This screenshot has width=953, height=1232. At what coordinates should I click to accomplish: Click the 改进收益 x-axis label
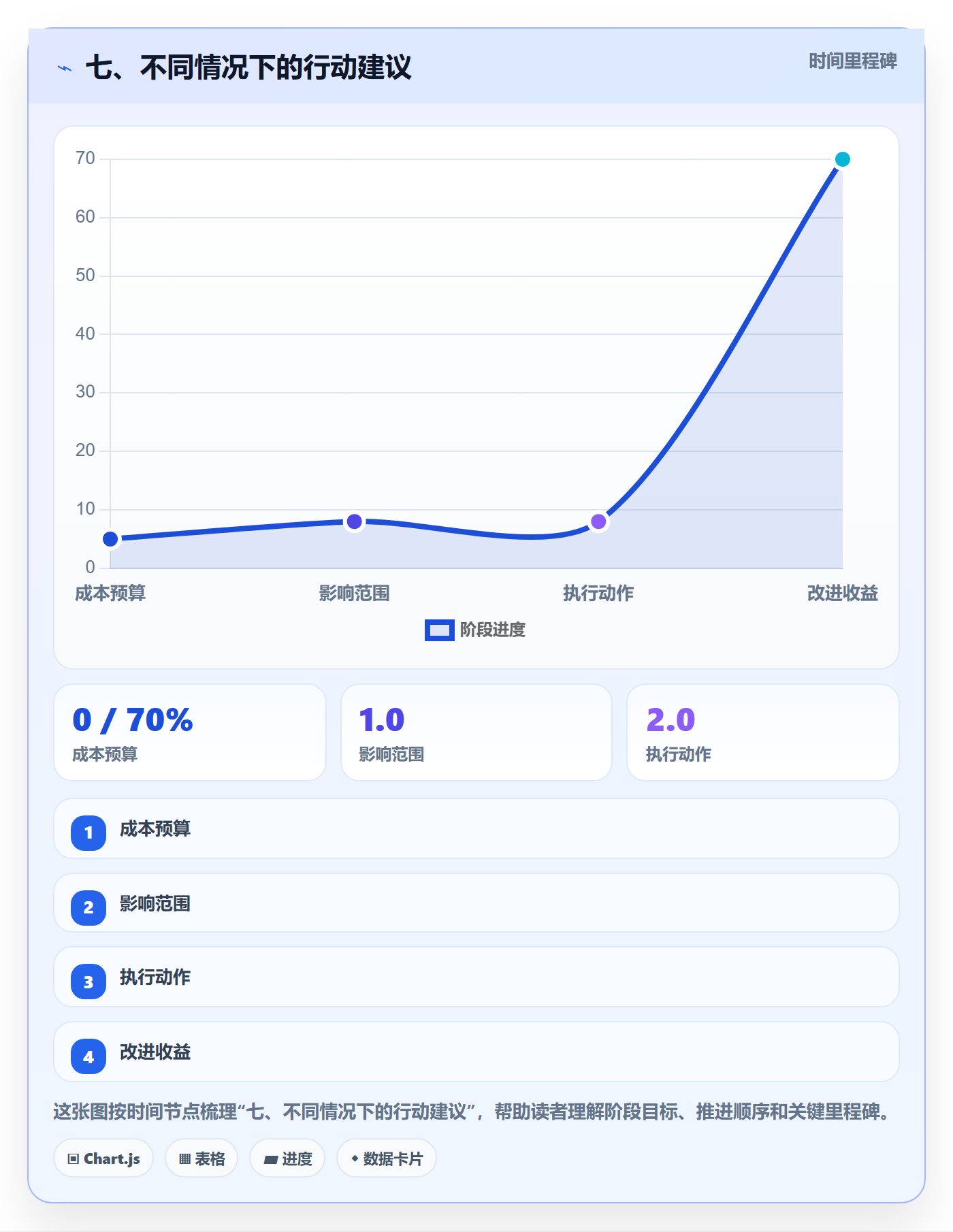pos(842,594)
